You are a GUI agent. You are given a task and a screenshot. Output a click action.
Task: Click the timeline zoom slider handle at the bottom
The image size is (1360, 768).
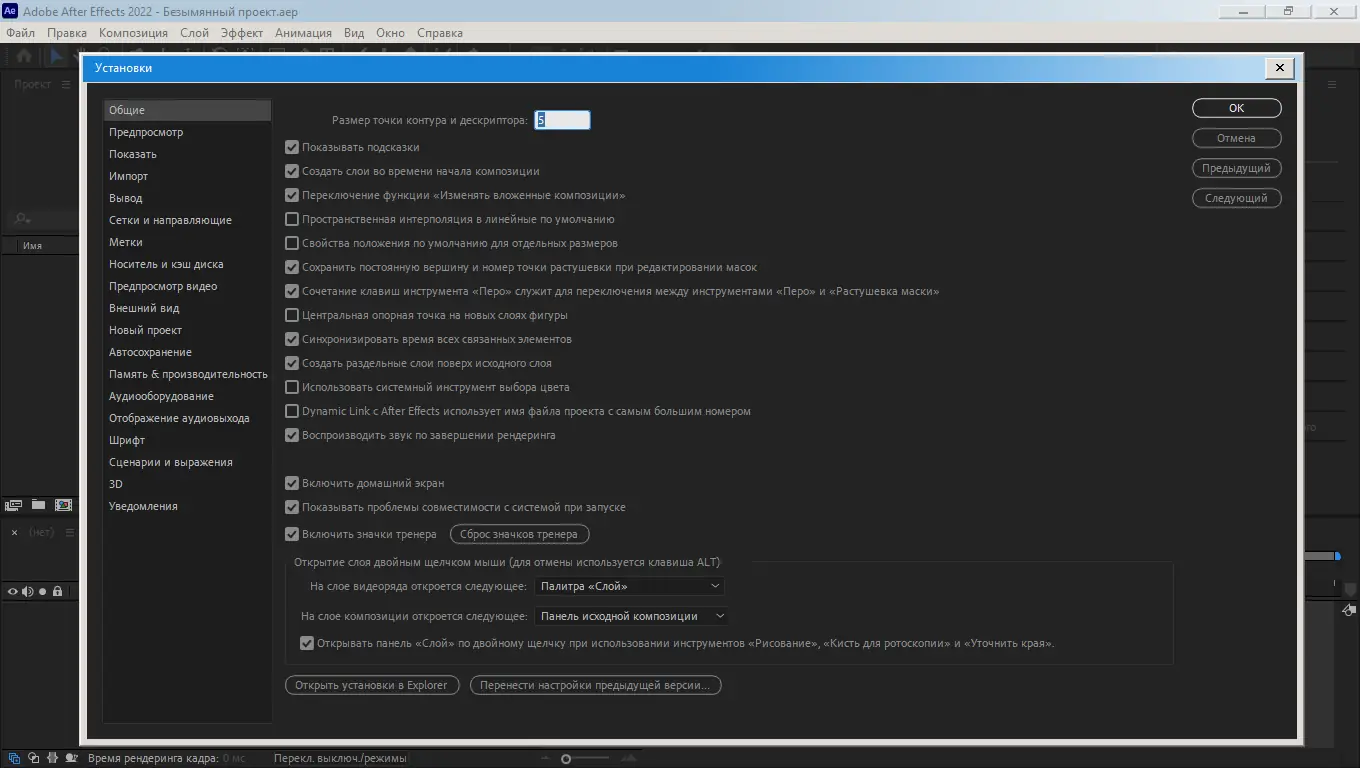pos(566,759)
